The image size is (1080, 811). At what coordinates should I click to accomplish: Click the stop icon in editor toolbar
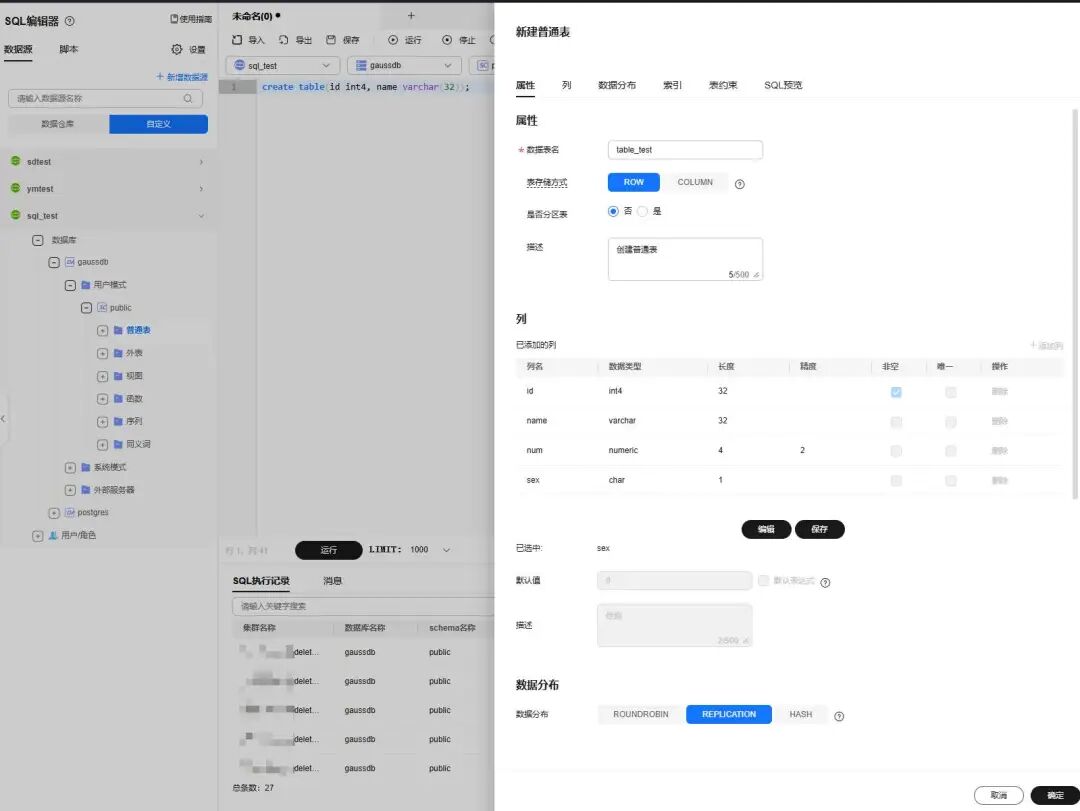(447, 40)
